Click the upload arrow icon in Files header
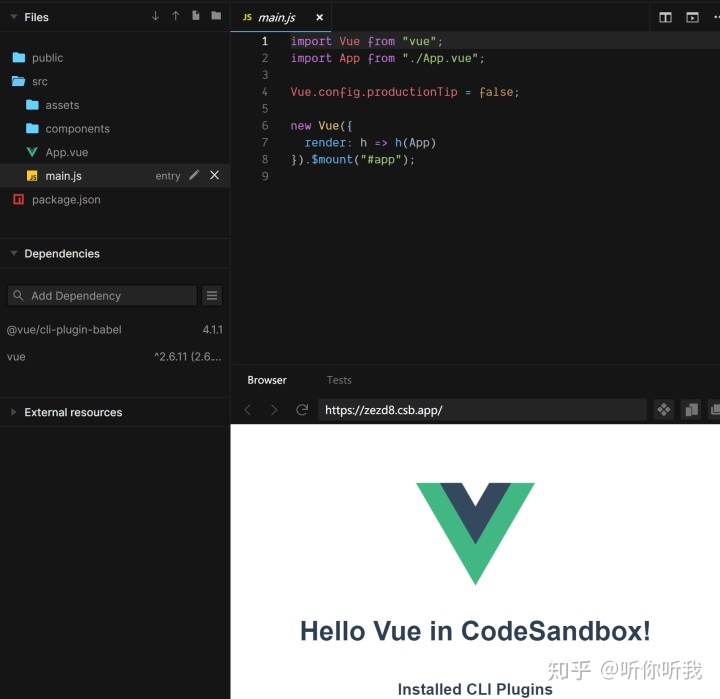Image resolution: width=720 pixels, height=699 pixels. [x=175, y=16]
